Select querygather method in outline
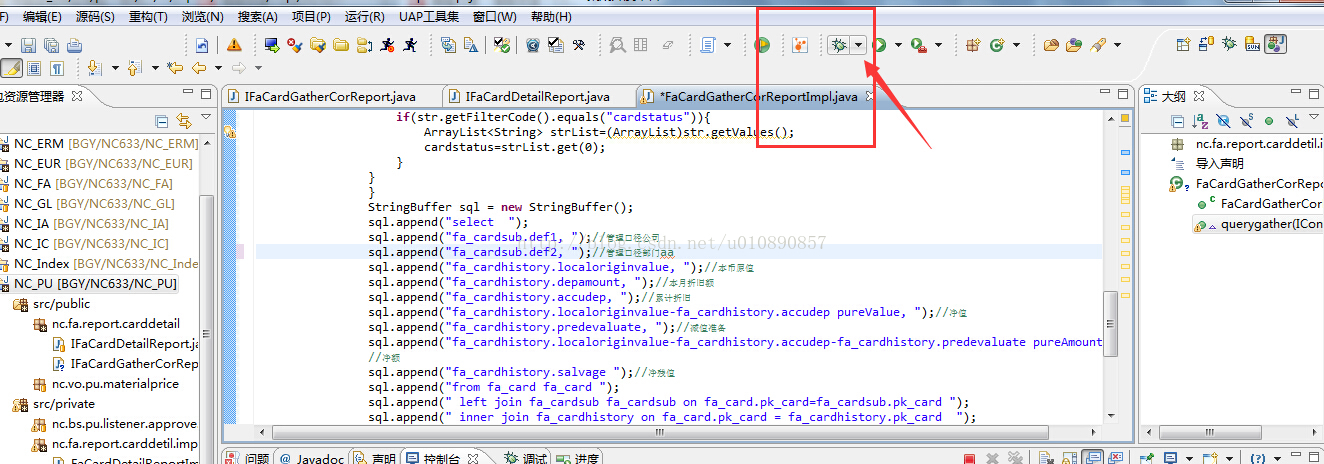 [x=1258, y=225]
